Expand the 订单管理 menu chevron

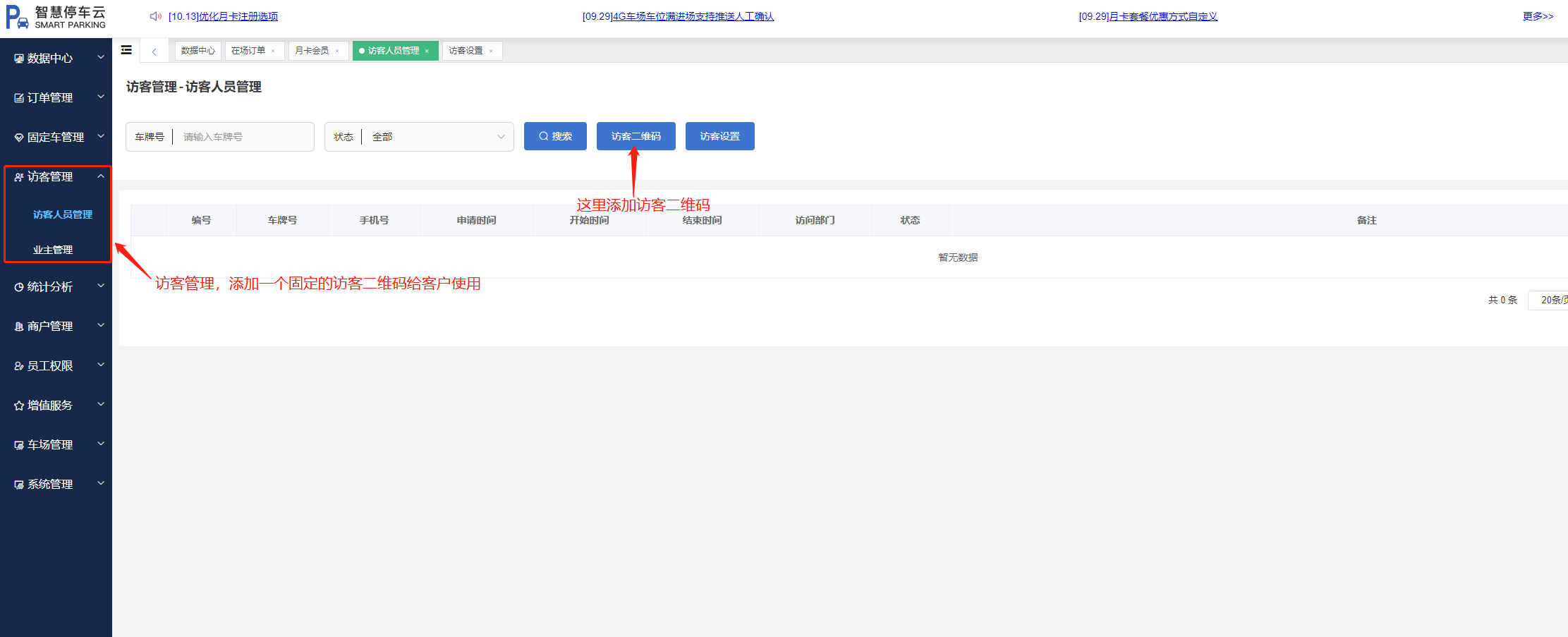[x=101, y=97]
